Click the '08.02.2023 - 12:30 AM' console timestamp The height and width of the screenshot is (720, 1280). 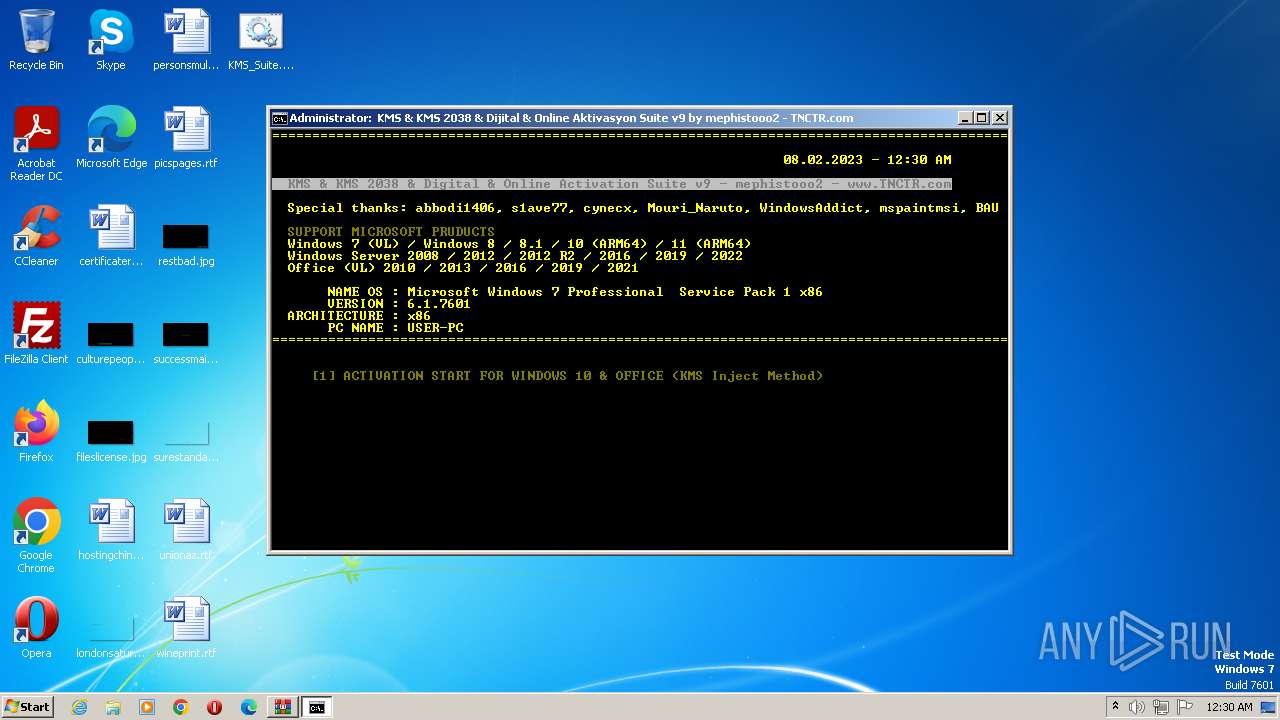point(867,160)
